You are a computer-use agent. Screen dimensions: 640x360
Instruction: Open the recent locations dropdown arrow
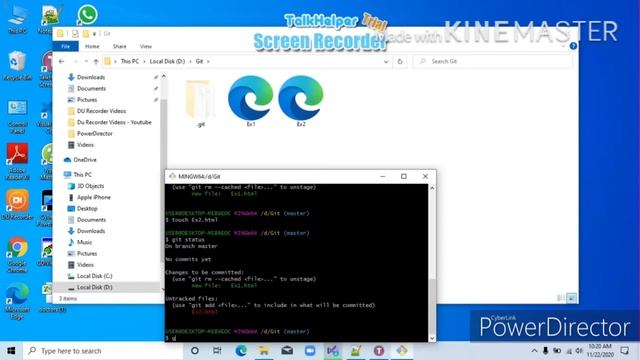pyautogui.click(x=86, y=62)
